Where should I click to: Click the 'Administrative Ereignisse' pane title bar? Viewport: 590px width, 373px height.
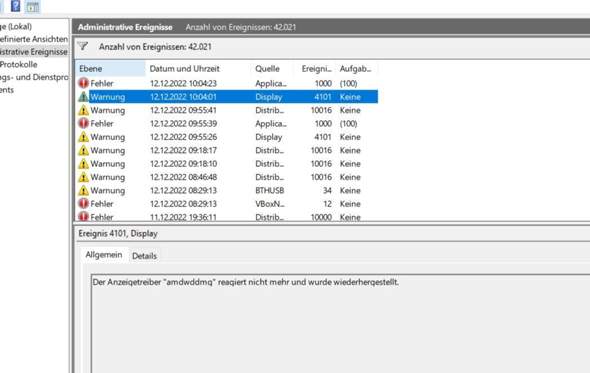click(x=331, y=27)
